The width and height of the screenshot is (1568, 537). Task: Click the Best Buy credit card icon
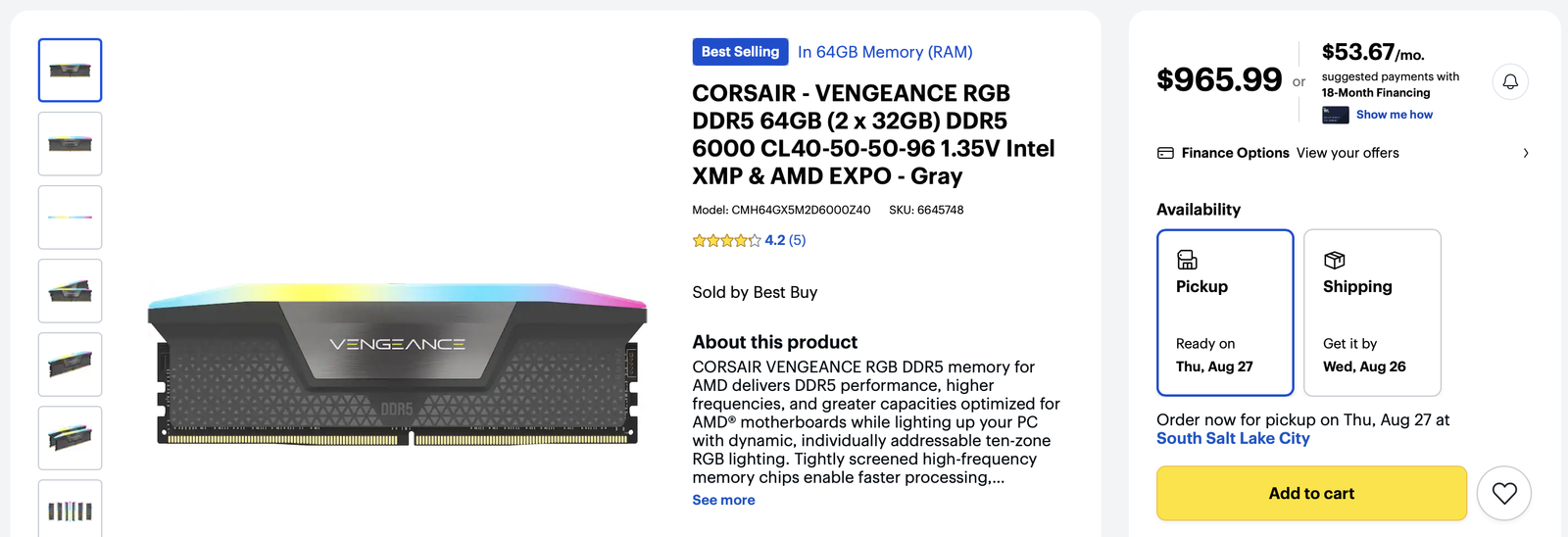tap(1336, 115)
